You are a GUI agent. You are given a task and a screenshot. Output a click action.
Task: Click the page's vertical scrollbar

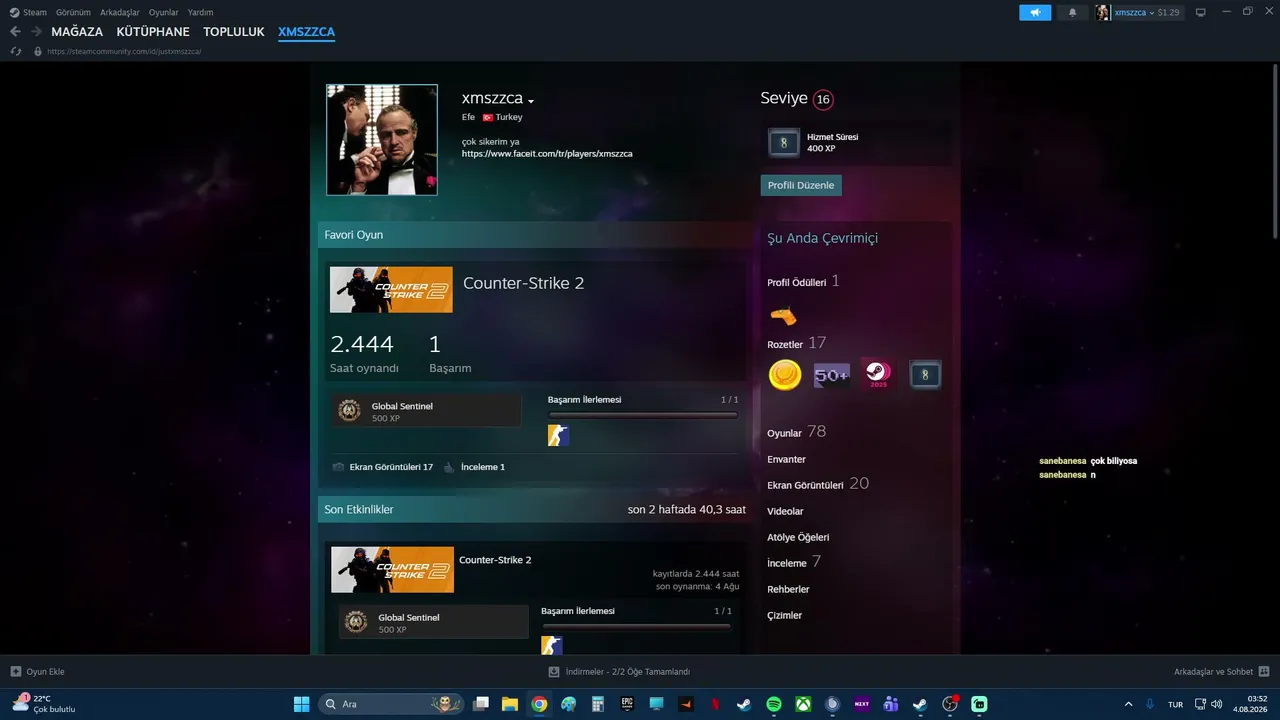pos(1274,150)
